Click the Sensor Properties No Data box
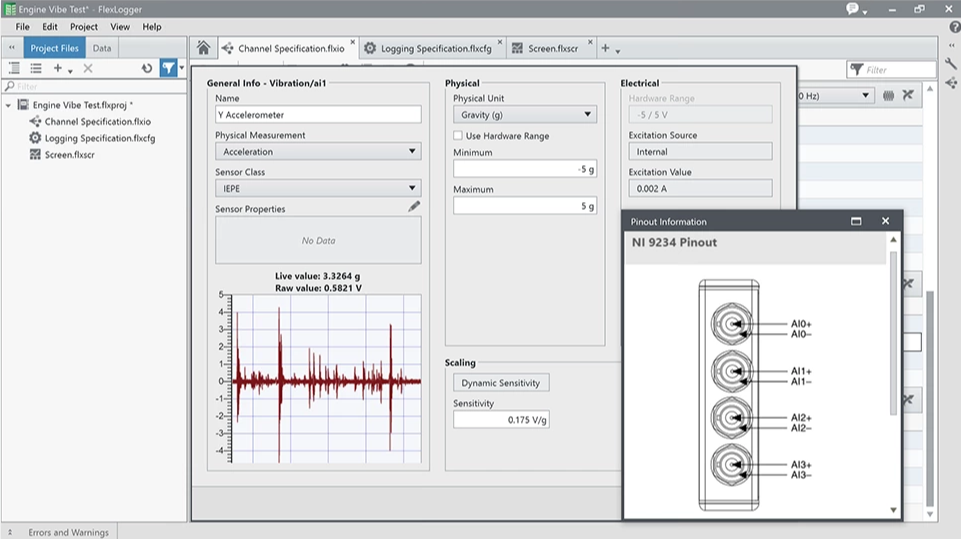961x539 pixels. (318, 240)
